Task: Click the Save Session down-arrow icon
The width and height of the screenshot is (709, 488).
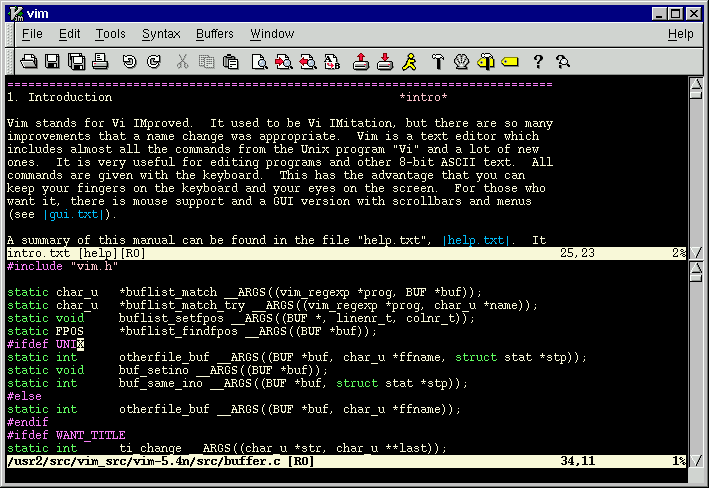Action: 385,62
